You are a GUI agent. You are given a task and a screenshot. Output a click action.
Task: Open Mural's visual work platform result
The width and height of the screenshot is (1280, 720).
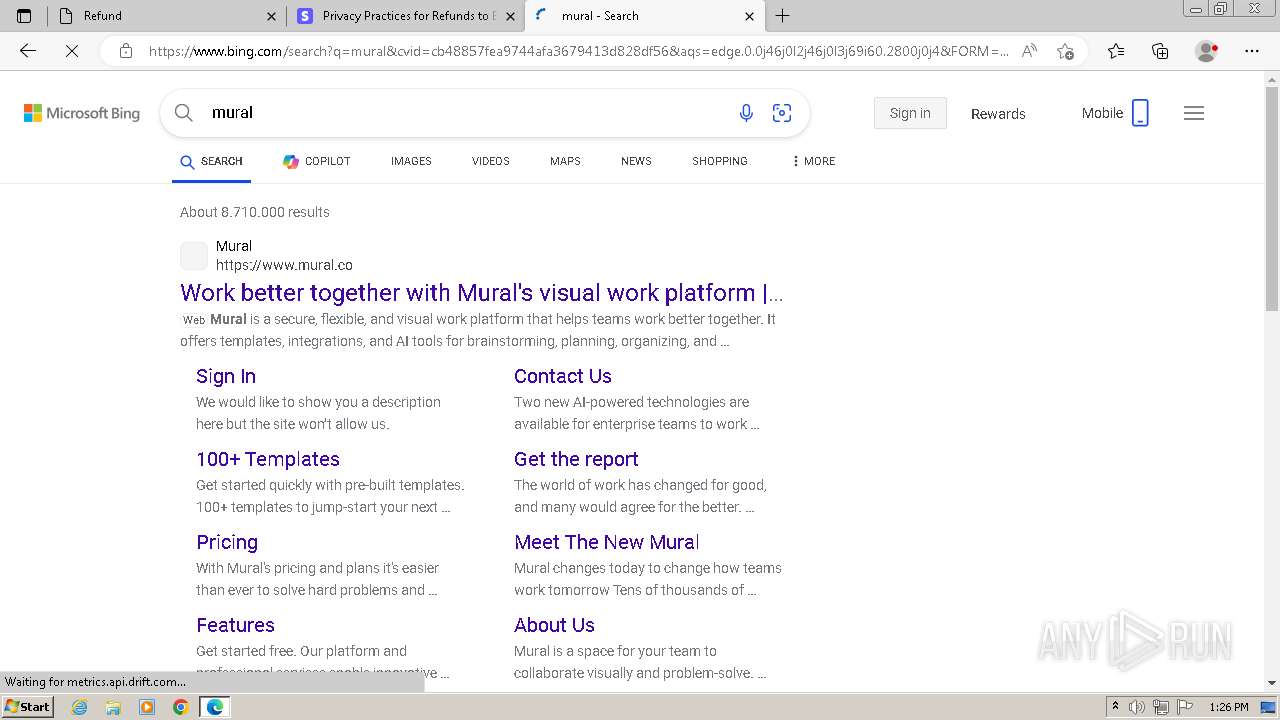[482, 293]
